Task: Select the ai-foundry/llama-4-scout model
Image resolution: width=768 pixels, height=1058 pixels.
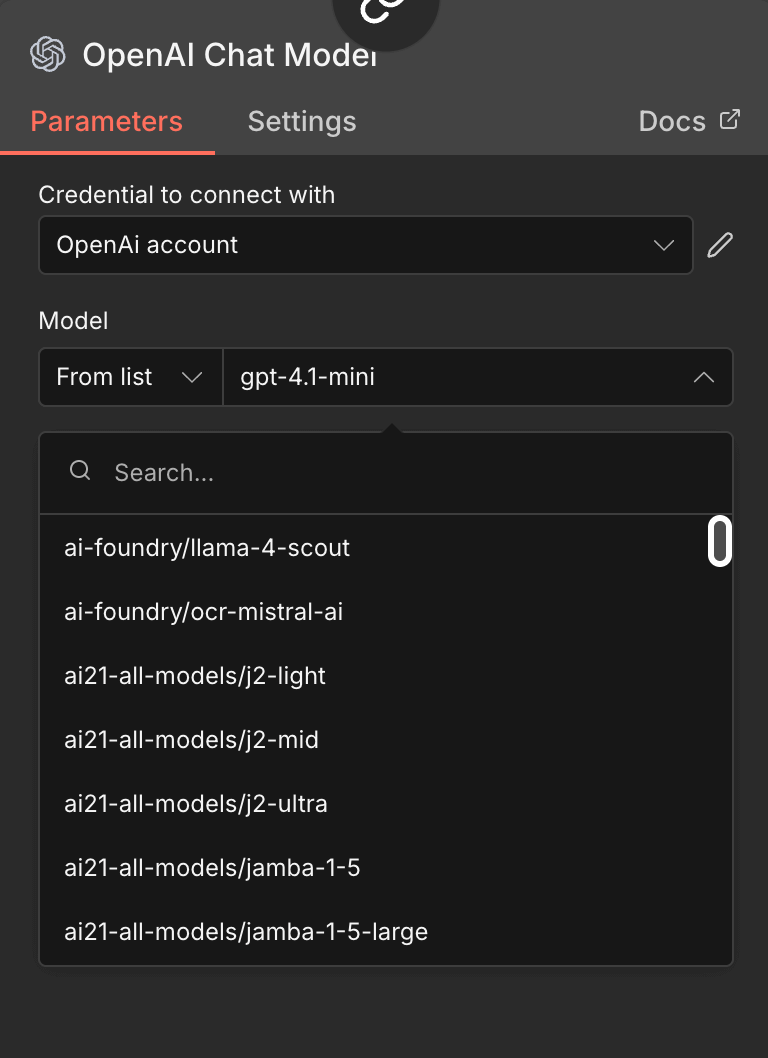Action: click(207, 548)
